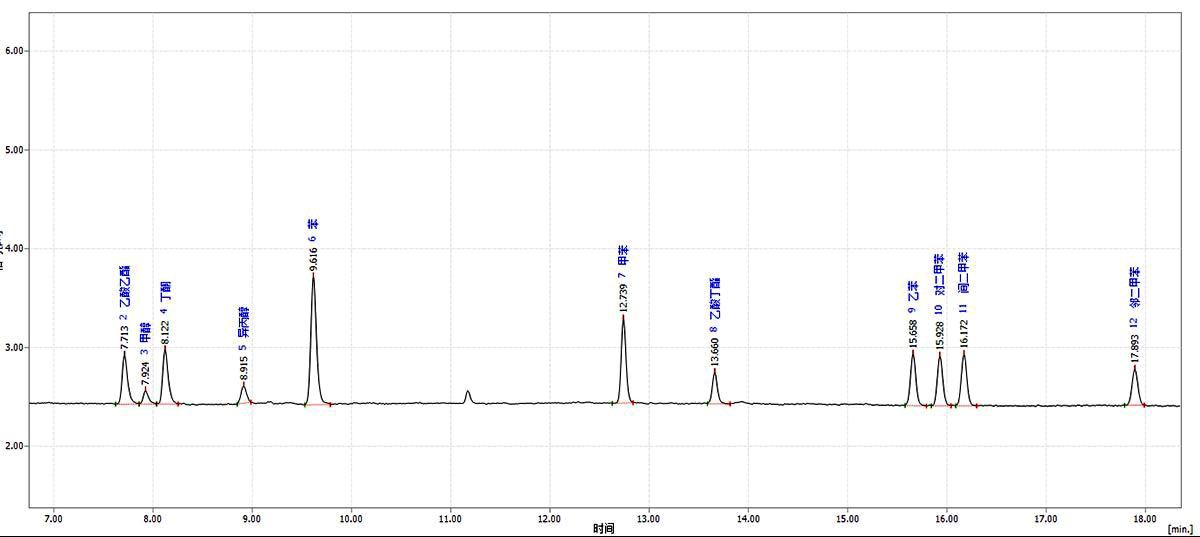Select the 12.739 甲苯 peak label
Viewport: 1200px width, 537px height.
point(623,279)
